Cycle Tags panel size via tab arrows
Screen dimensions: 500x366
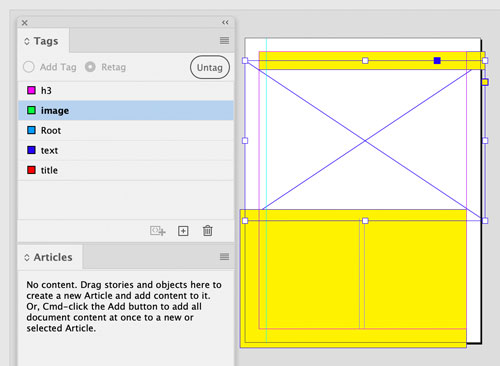tap(27, 41)
